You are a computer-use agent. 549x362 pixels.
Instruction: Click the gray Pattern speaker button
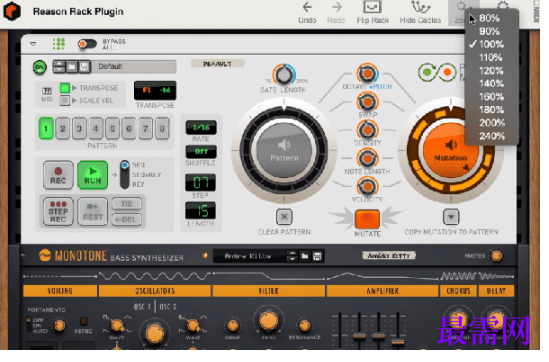284,151
